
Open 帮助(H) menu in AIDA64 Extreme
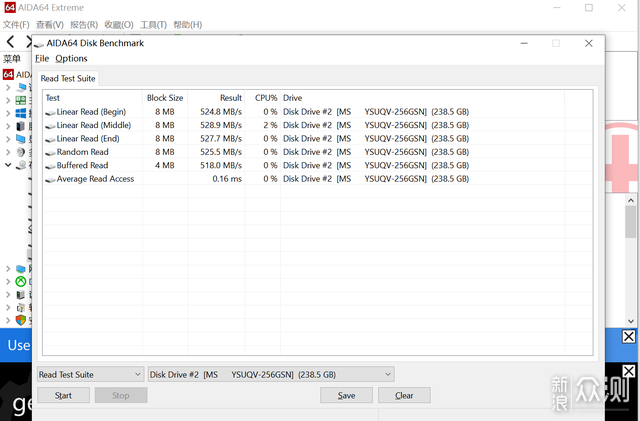pyautogui.click(x=188, y=25)
